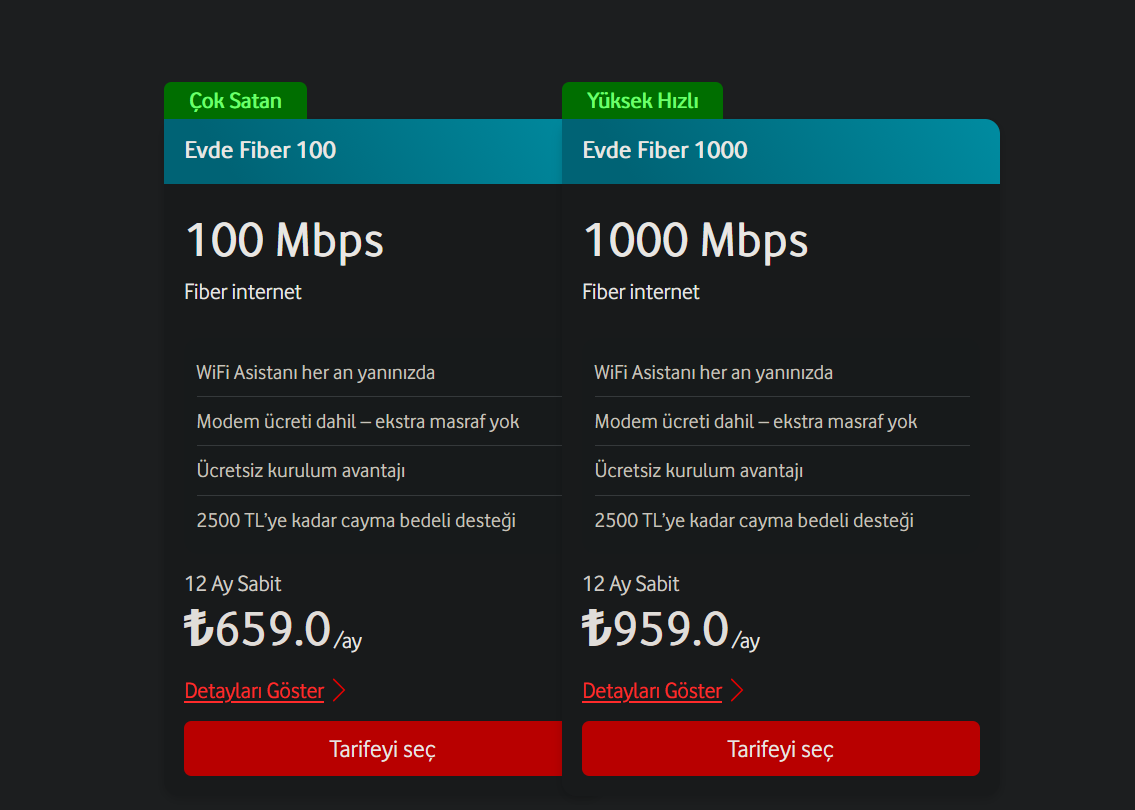Screen dimensions: 1135x810
Task: Expand Detayları Göster for the 1000 Mbps plan
Action: pyautogui.click(x=652, y=691)
